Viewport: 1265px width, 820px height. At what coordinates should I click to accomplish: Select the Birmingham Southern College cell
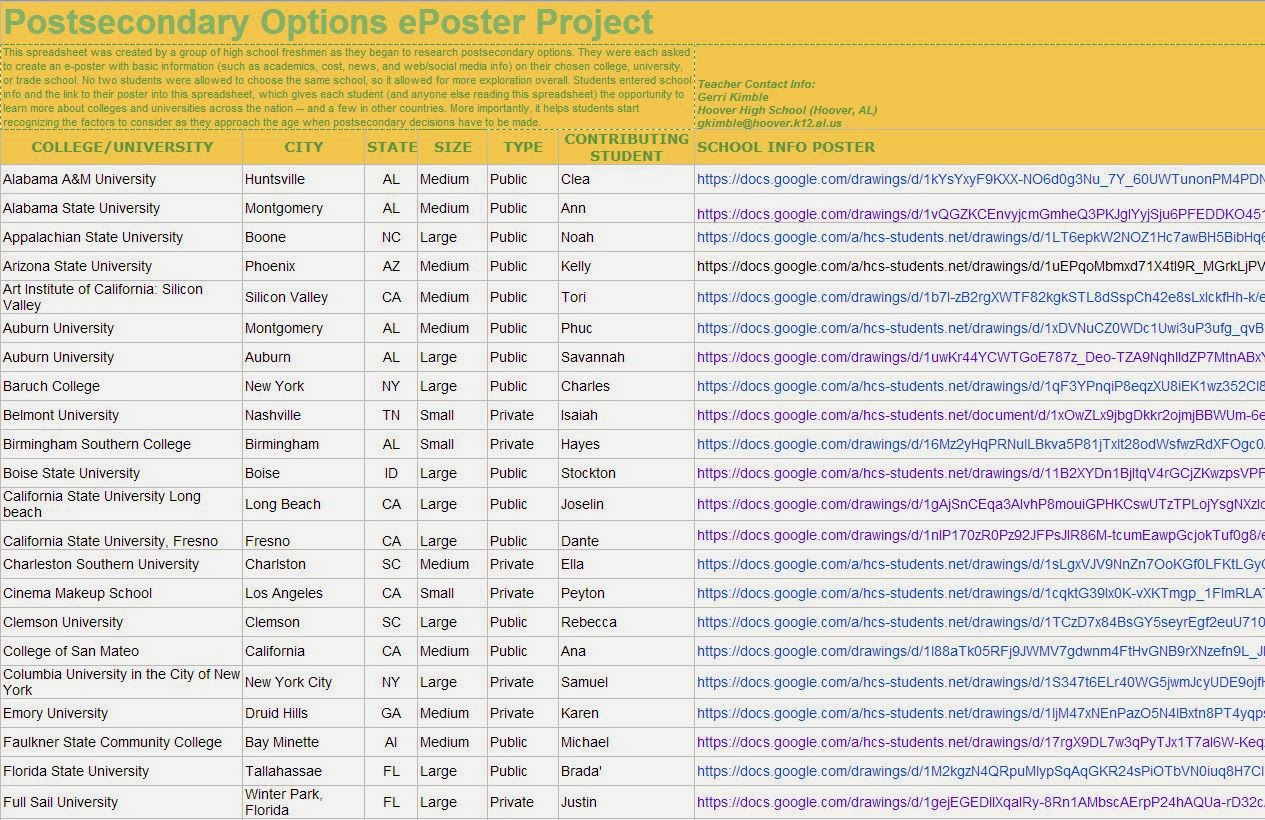coord(121,444)
